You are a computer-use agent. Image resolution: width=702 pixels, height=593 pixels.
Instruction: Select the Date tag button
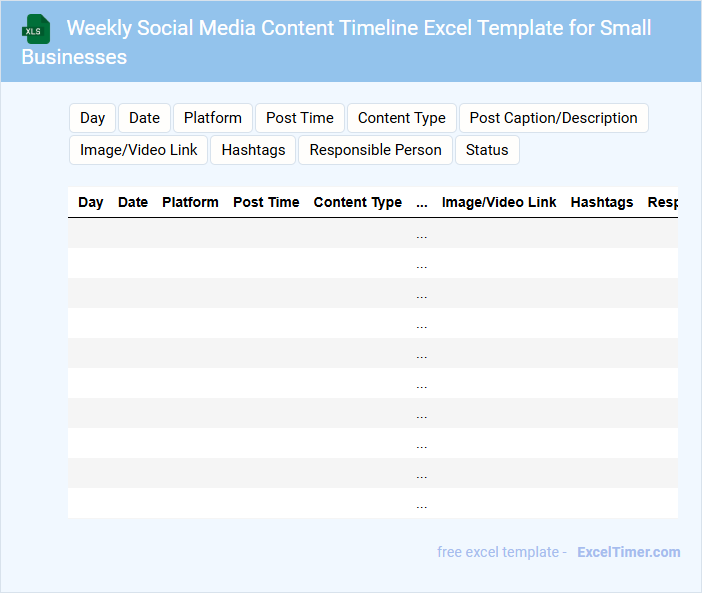(144, 118)
